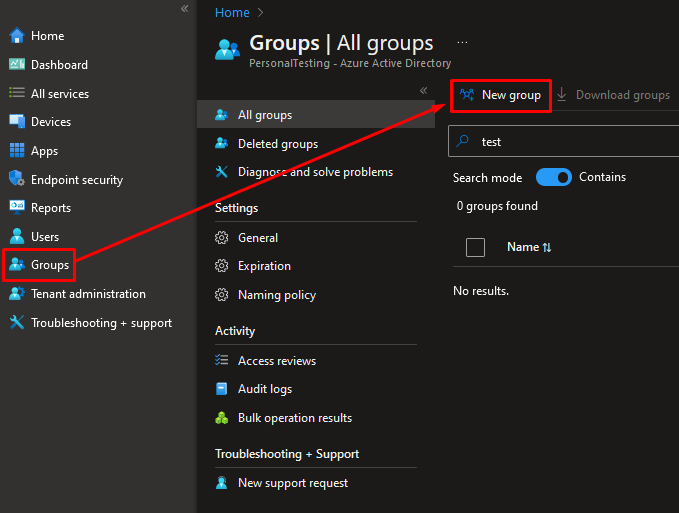
Task: Click the New support request person icon
Action: click(222, 483)
